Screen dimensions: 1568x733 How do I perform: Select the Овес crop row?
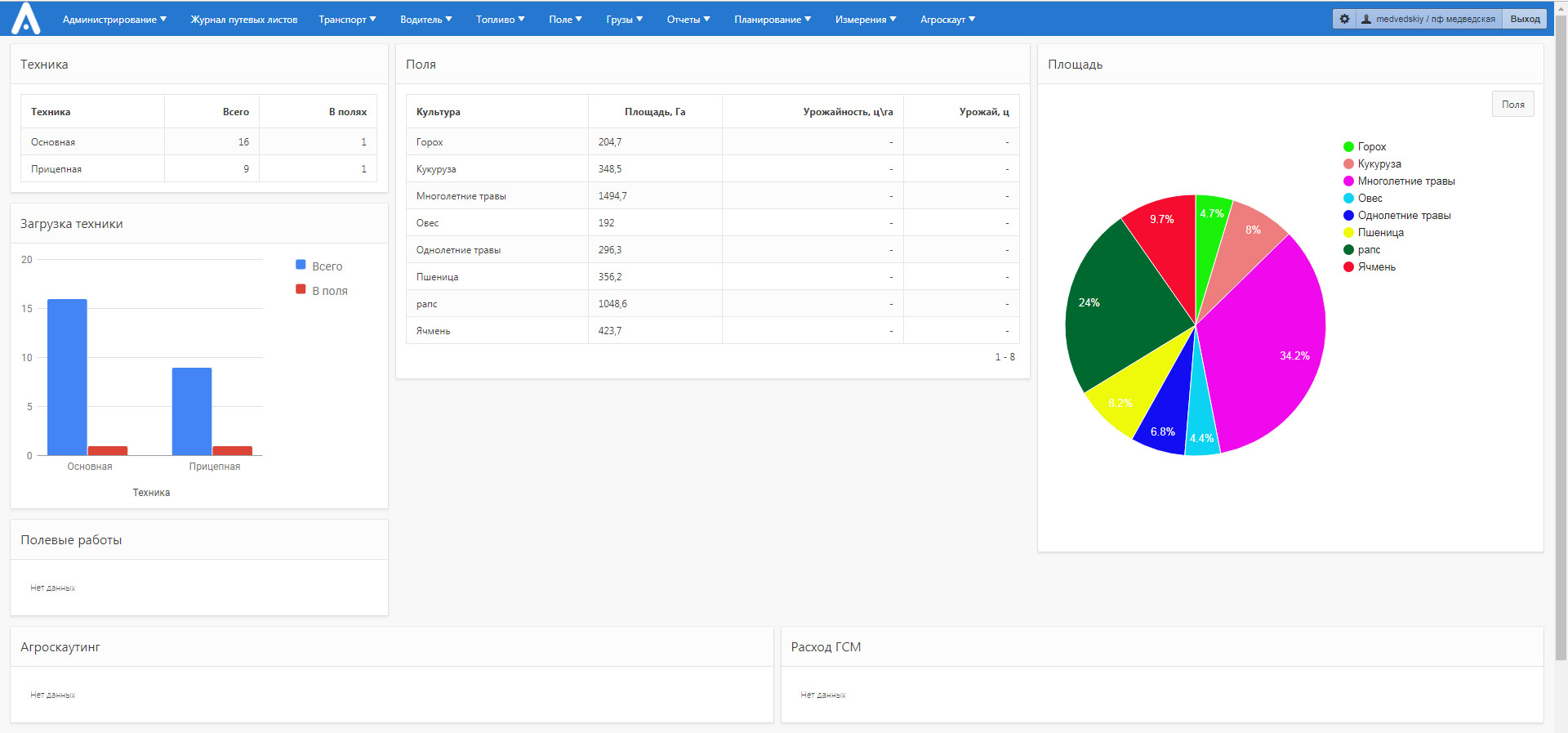(713, 223)
